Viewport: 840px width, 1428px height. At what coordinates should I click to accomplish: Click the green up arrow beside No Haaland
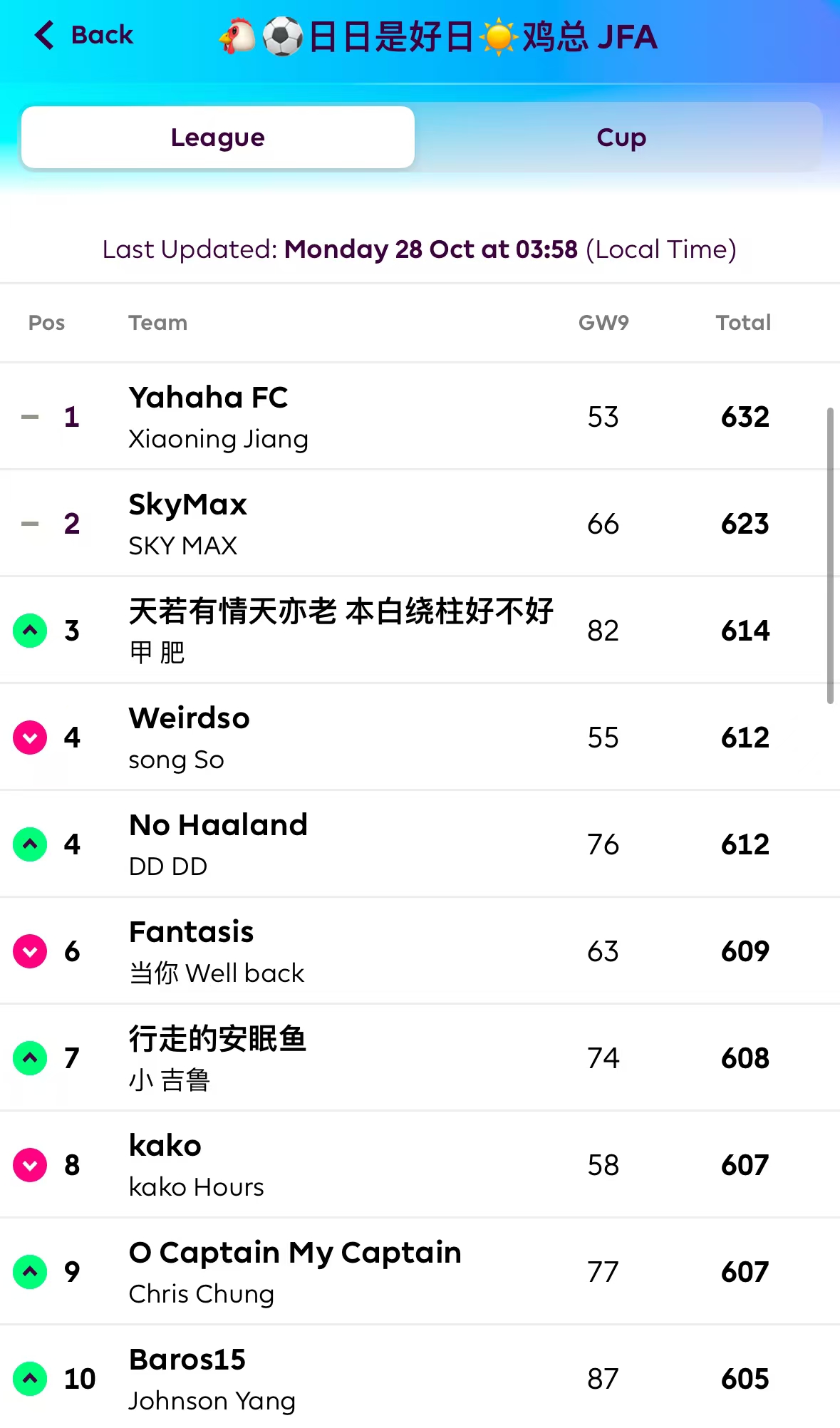[x=30, y=844]
